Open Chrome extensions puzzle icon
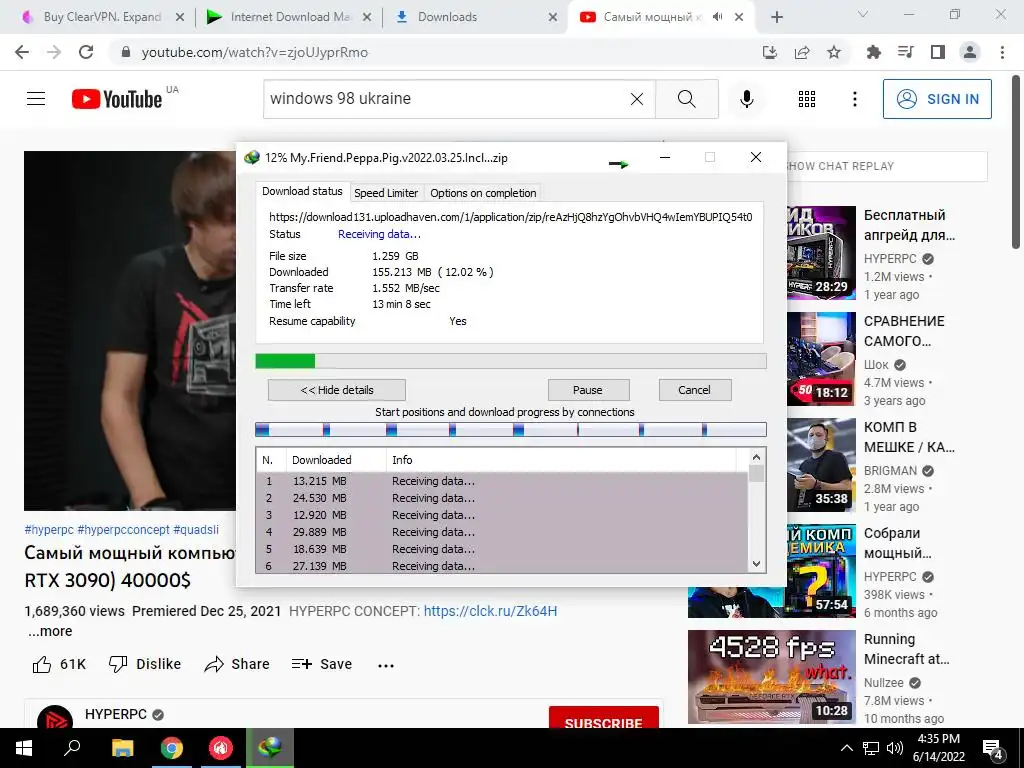Screen dimensions: 1024x768 click(873, 53)
